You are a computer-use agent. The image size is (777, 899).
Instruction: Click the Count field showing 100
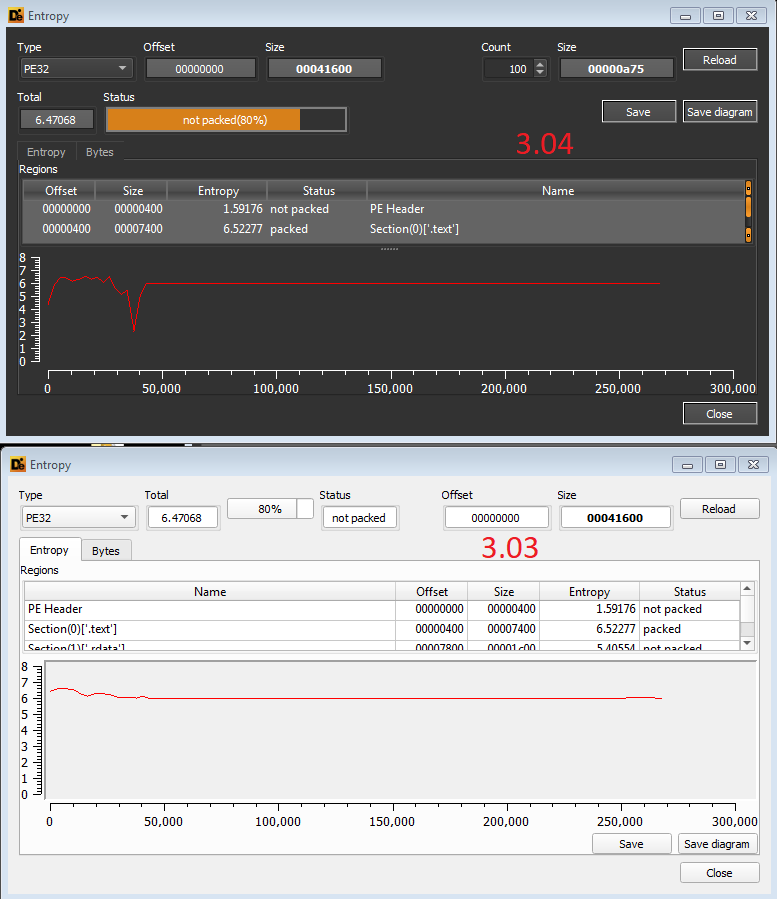[x=509, y=69]
